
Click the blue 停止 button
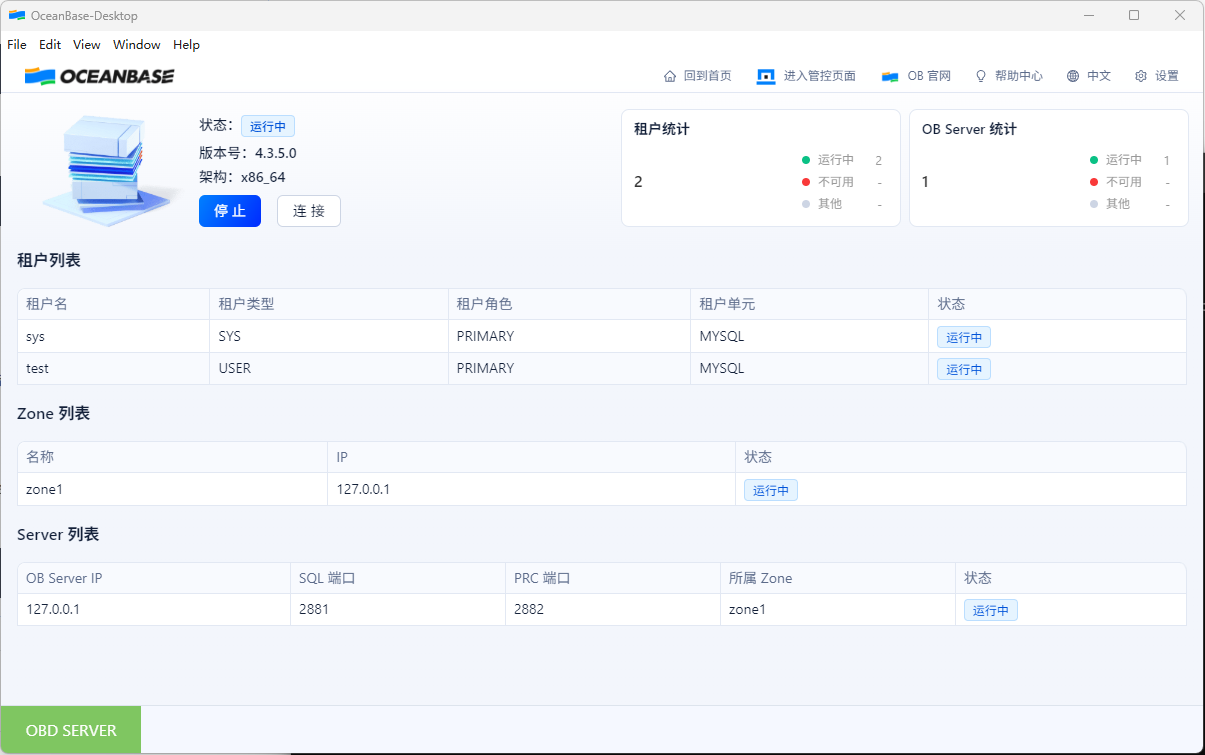(x=230, y=211)
